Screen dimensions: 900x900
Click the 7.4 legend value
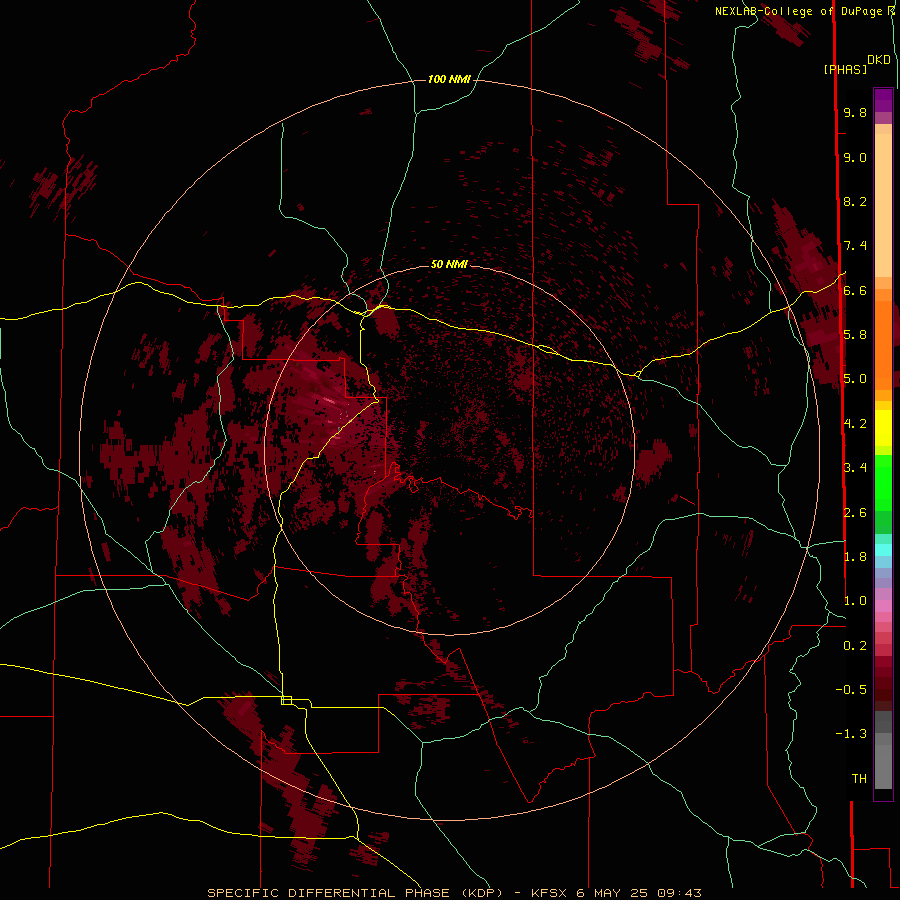click(855, 246)
